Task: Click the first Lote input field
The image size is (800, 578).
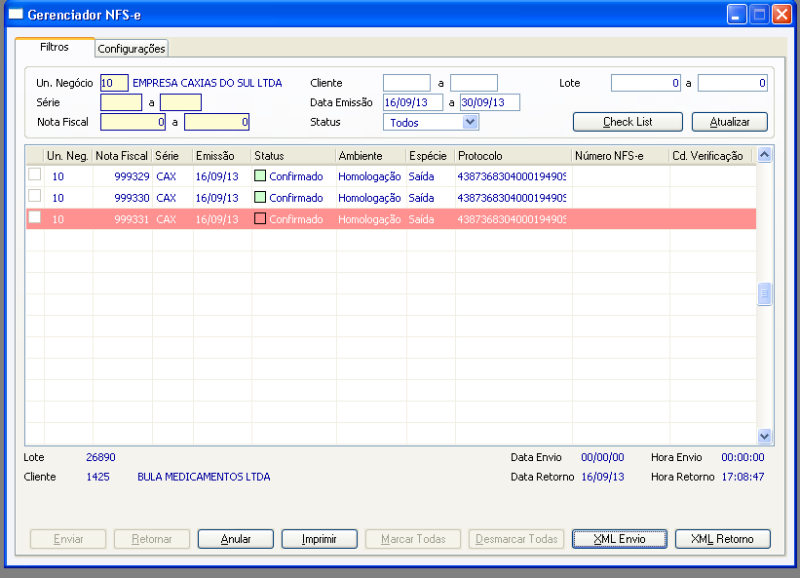Action: point(646,83)
